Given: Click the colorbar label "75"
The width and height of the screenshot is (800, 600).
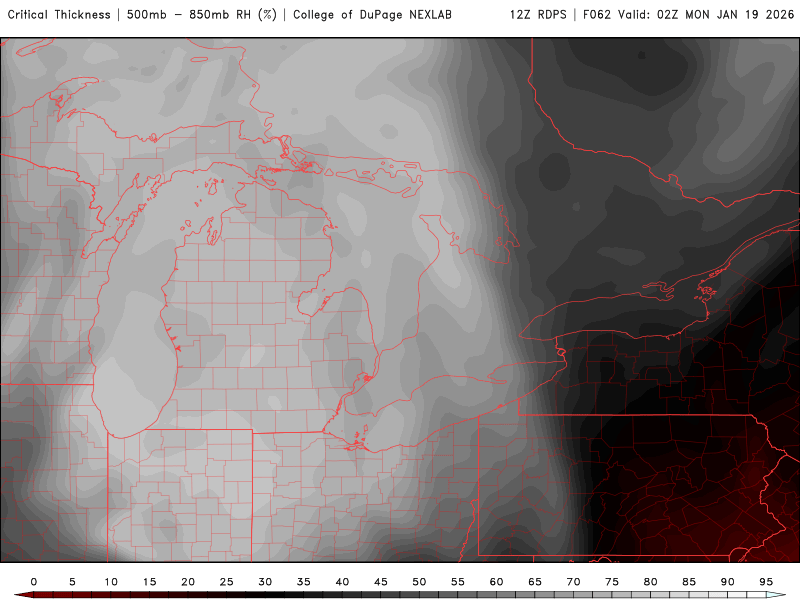Looking at the screenshot, I should 612,582.
